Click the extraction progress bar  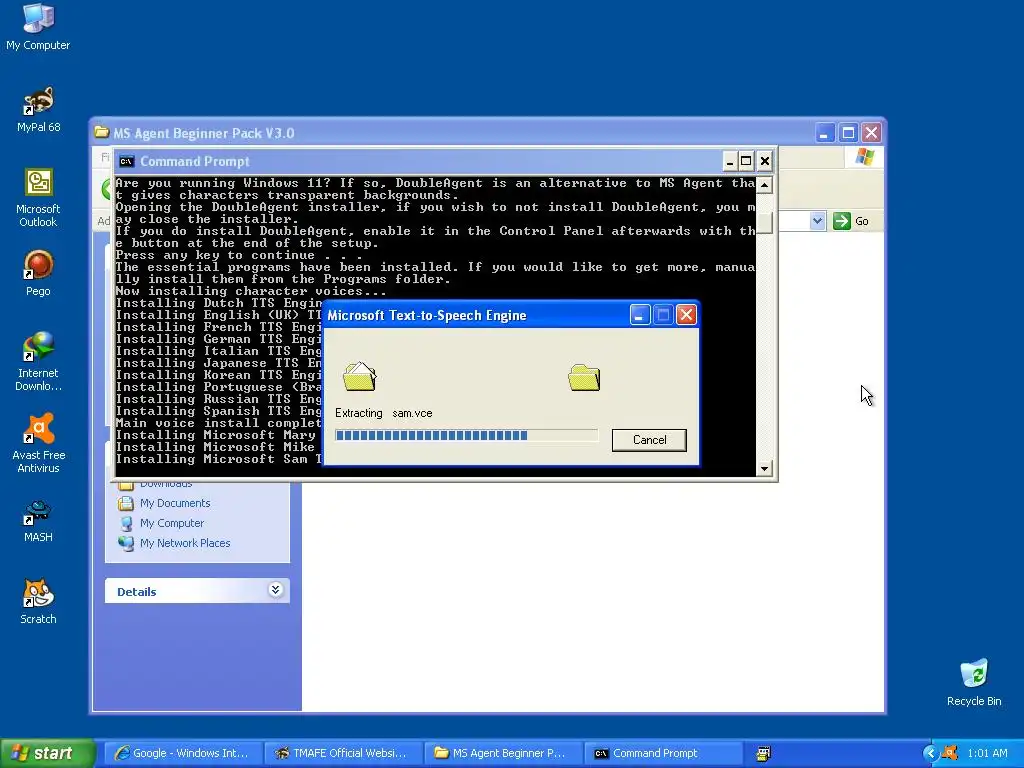[466, 436]
